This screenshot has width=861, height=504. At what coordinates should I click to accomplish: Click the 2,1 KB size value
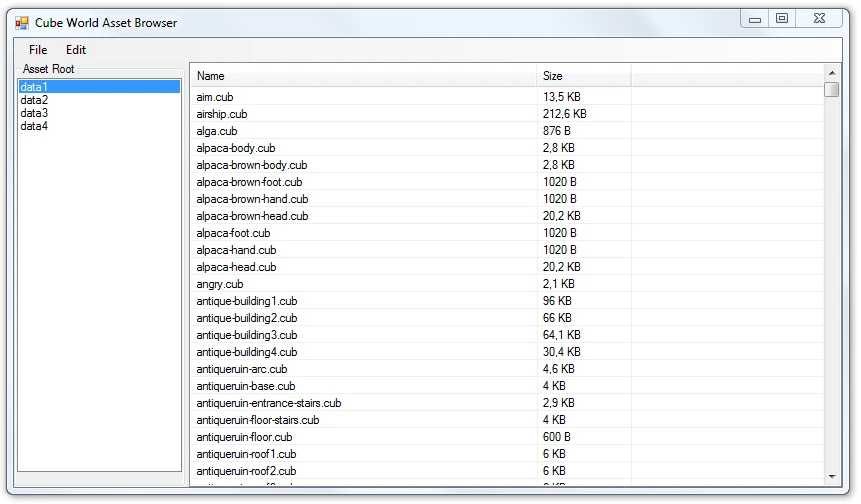click(x=558, y=284)
